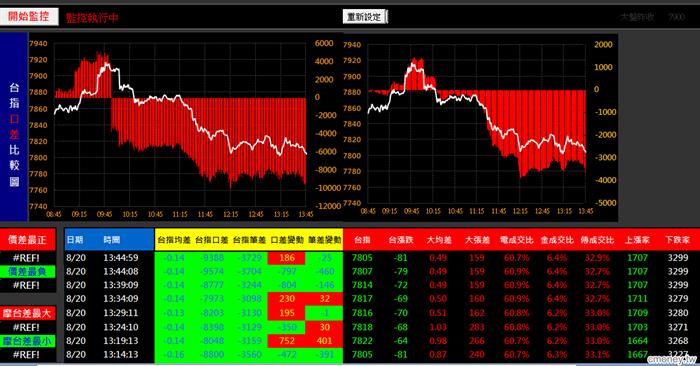Click the -9388 台指口差 cell
Image resolution: width=700 pixels, height=366 pixels.
[x=212, y=258]
